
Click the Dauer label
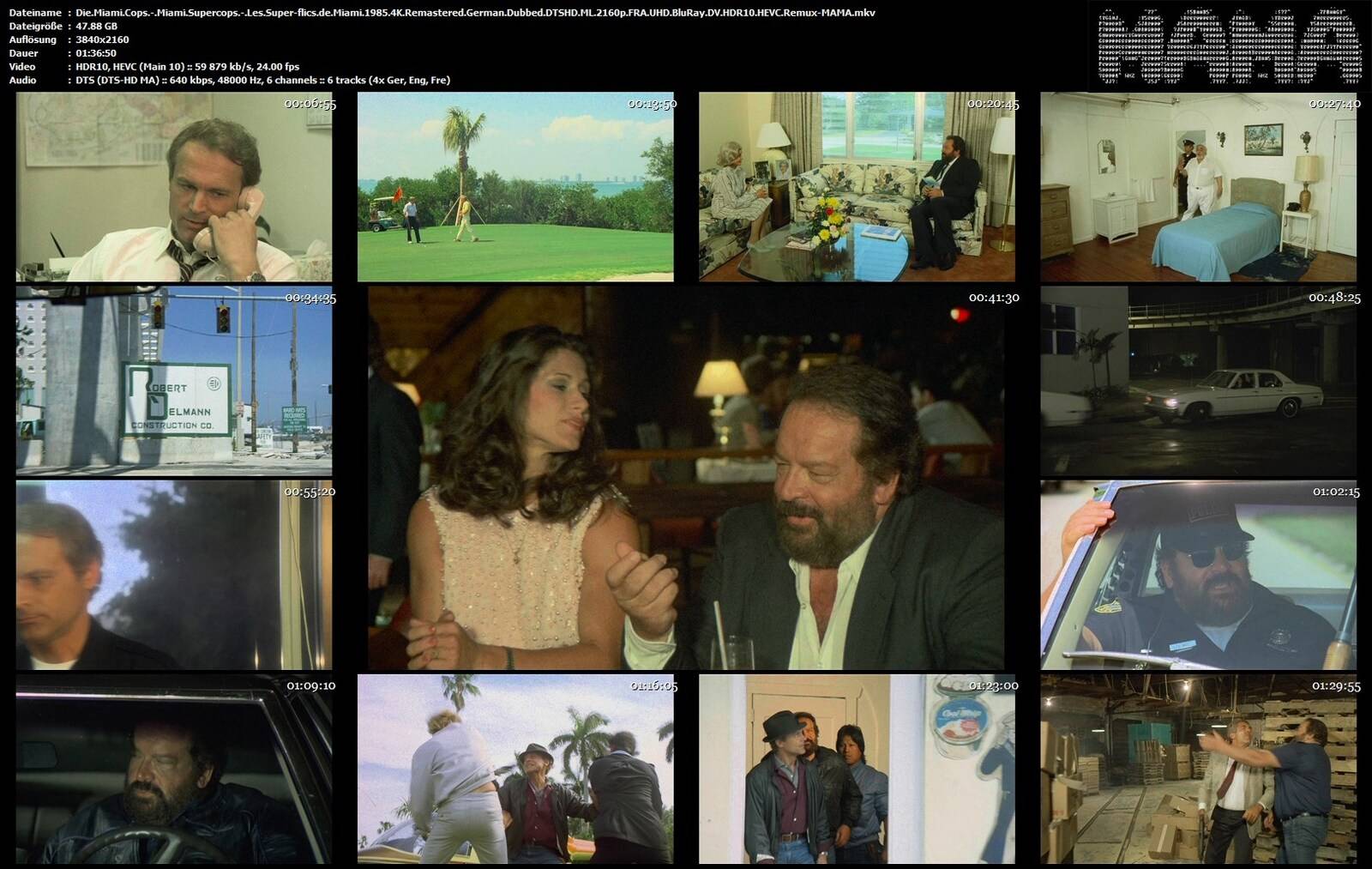tap(23, 53)
